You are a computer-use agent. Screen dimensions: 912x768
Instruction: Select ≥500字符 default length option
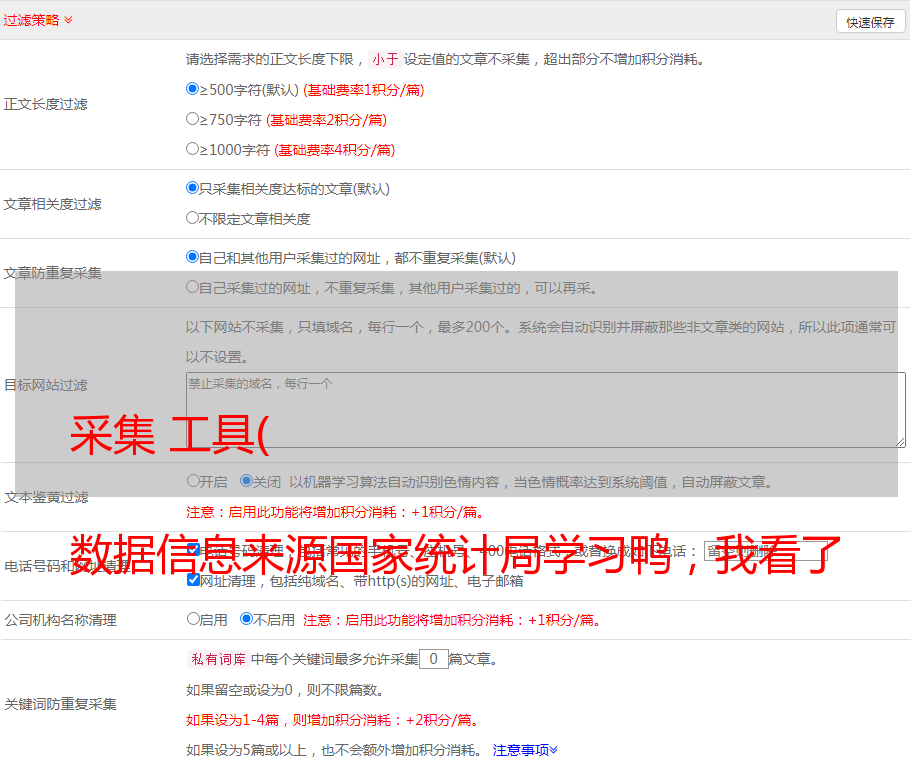coord(193,89)
